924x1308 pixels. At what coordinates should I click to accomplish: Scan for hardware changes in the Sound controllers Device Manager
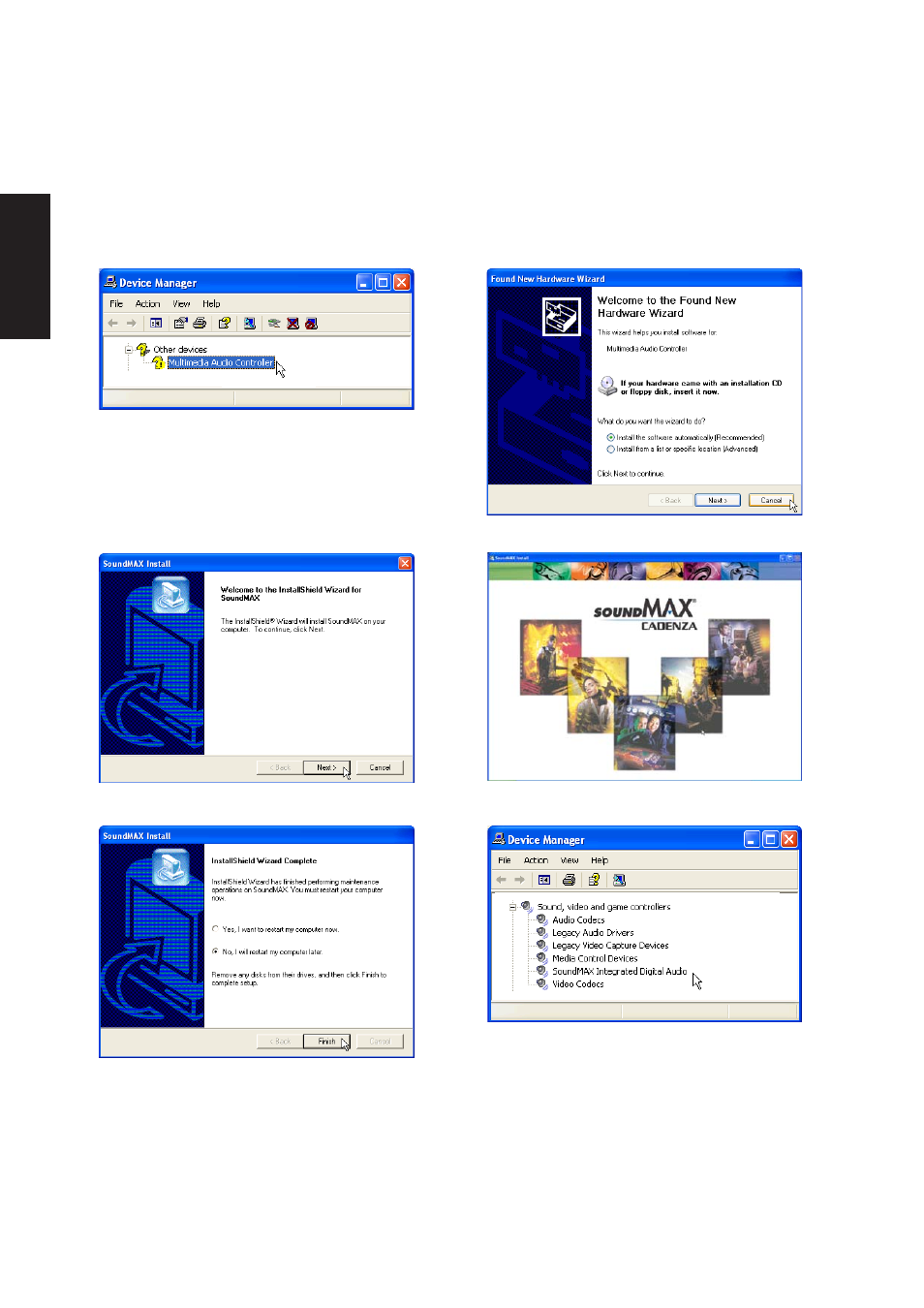tap(619, 880)
